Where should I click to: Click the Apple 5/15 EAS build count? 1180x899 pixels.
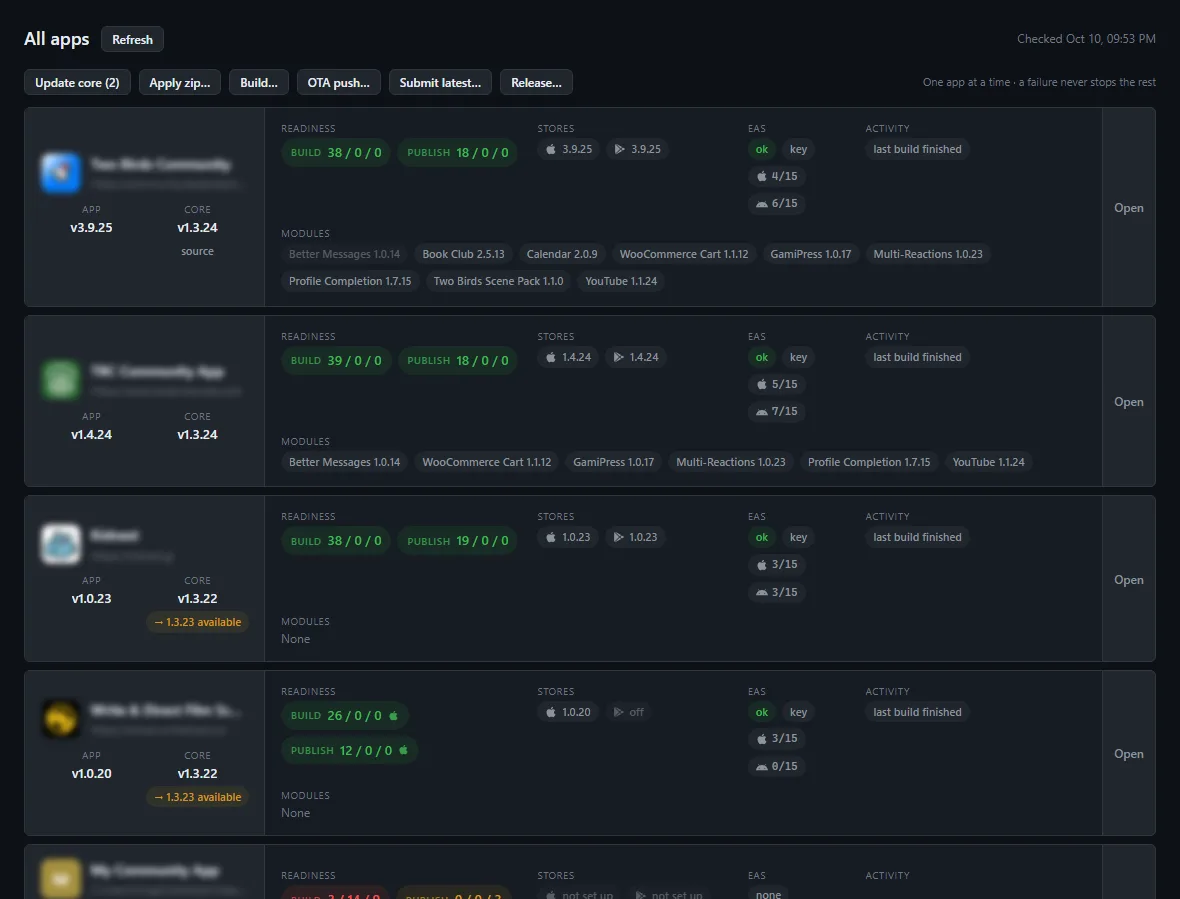(777, 384)
